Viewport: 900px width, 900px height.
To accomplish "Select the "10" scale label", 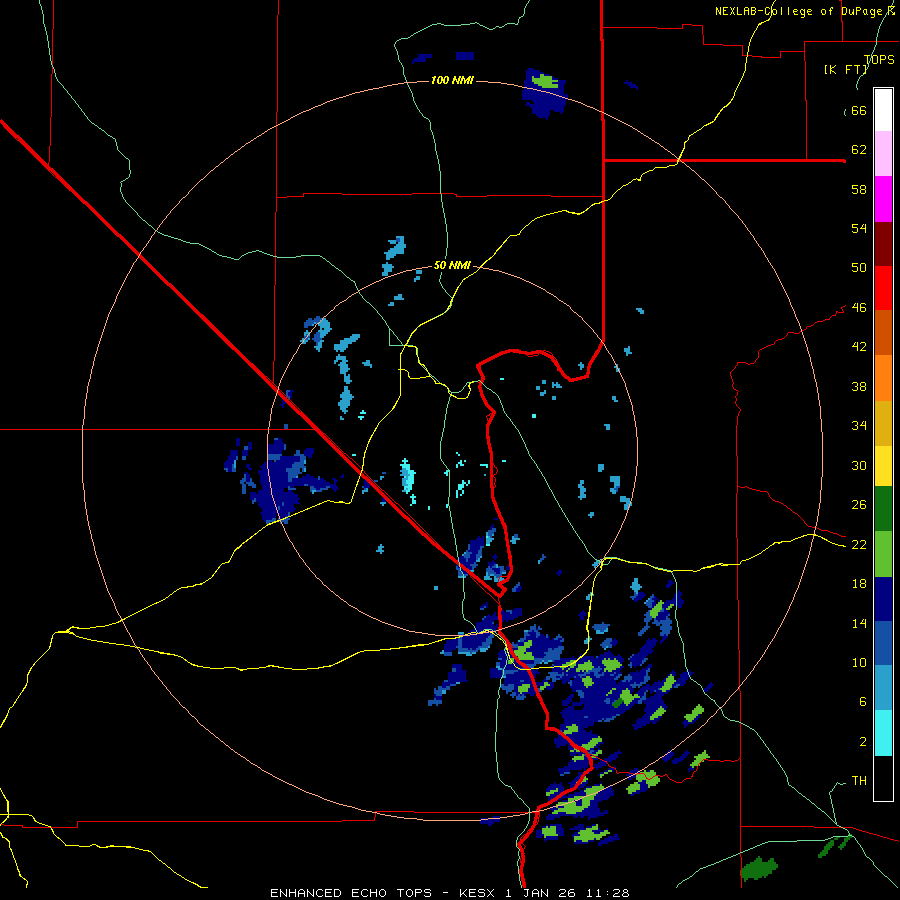I will (859, 662).
